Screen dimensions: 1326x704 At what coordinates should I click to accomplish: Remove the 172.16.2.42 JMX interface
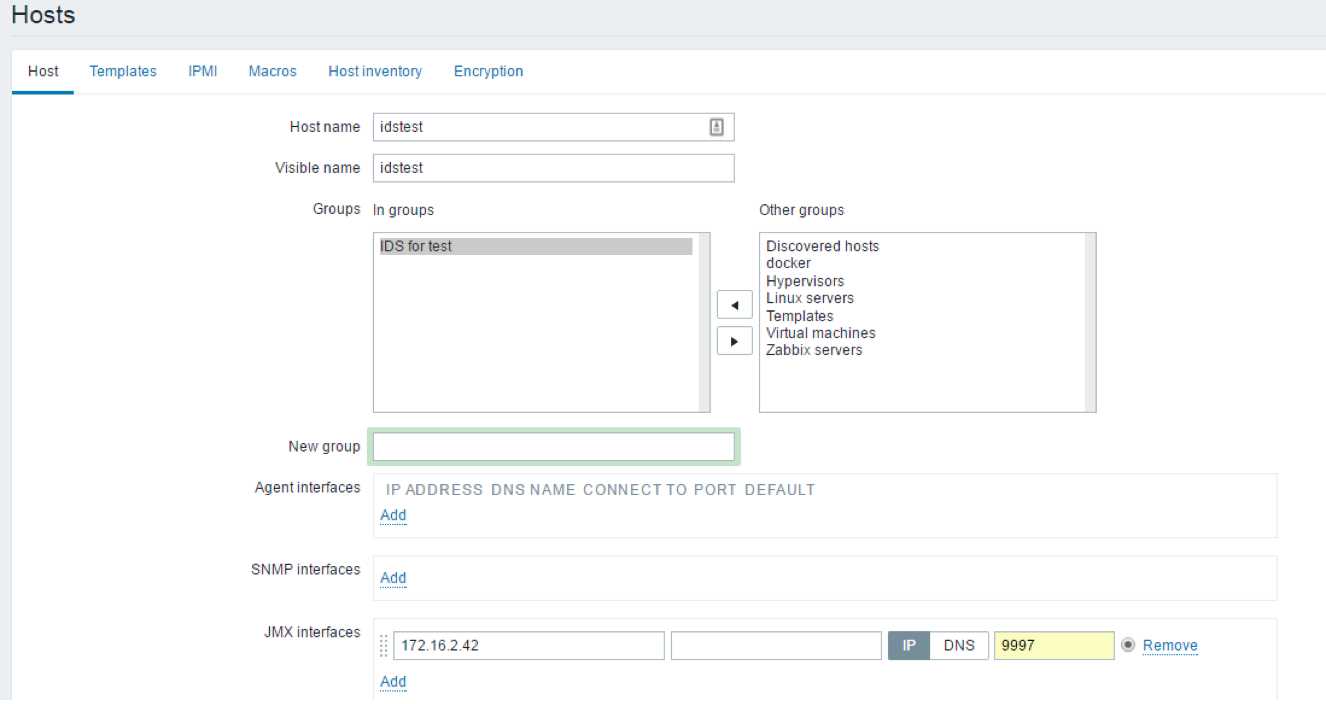[1170, 645]
